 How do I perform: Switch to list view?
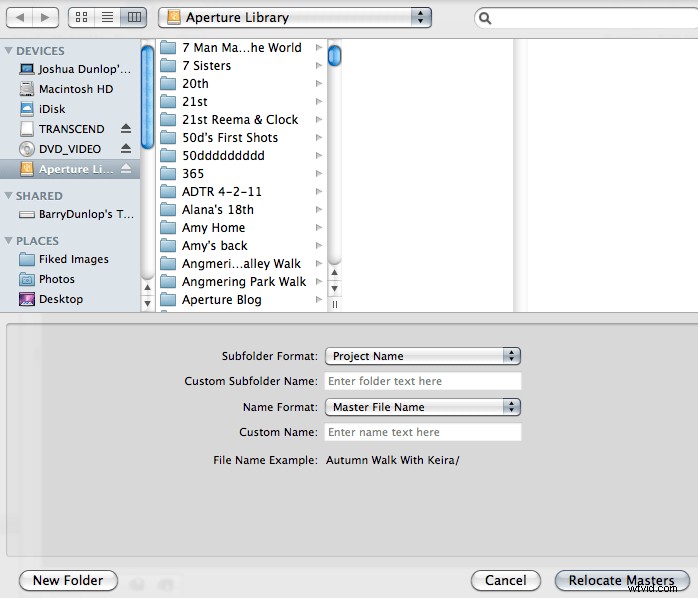(x=107, y=17)
